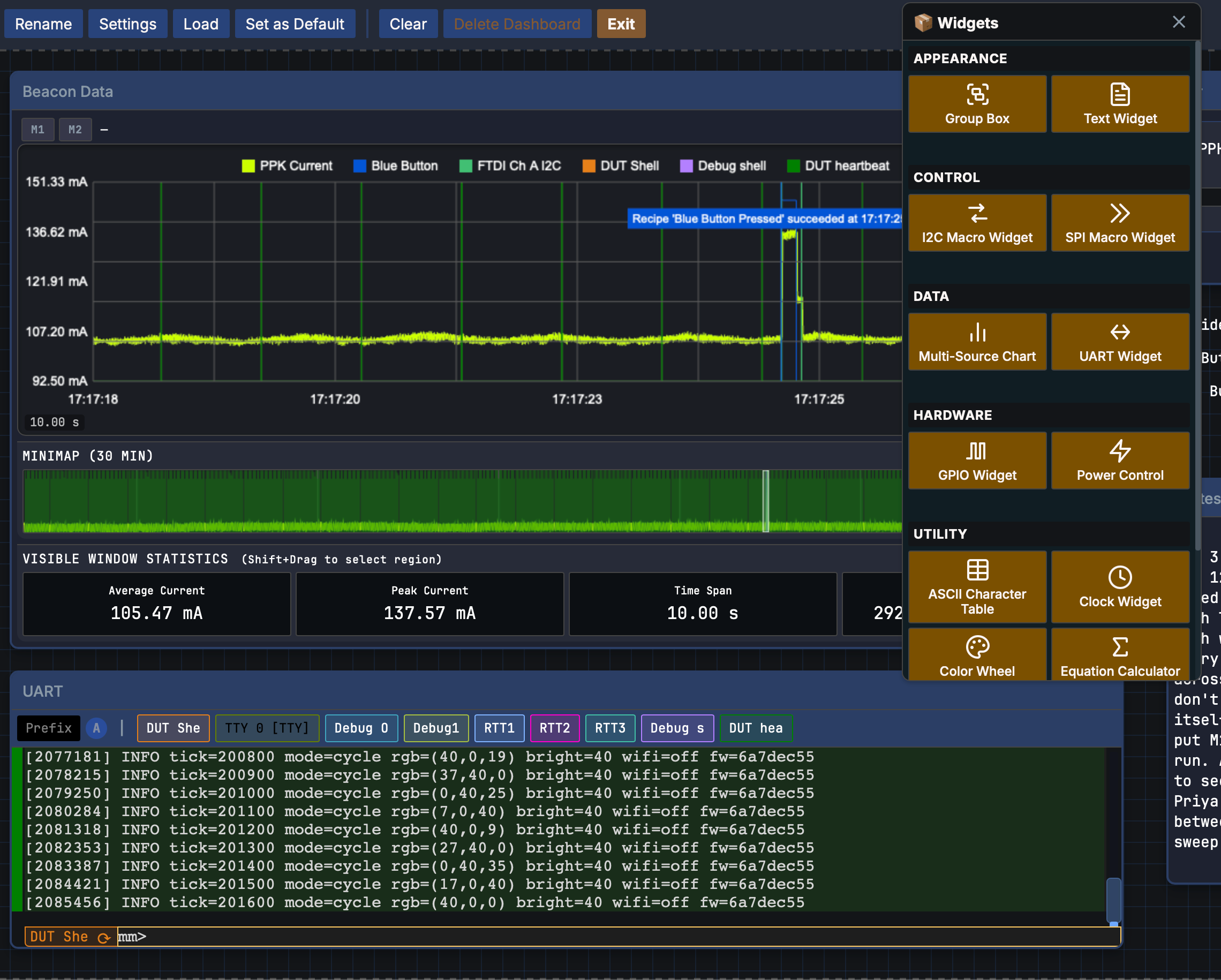Screen dimensions: 1221x980
Task: Toggle DUT Shell legend series
Action: [621, 166]
